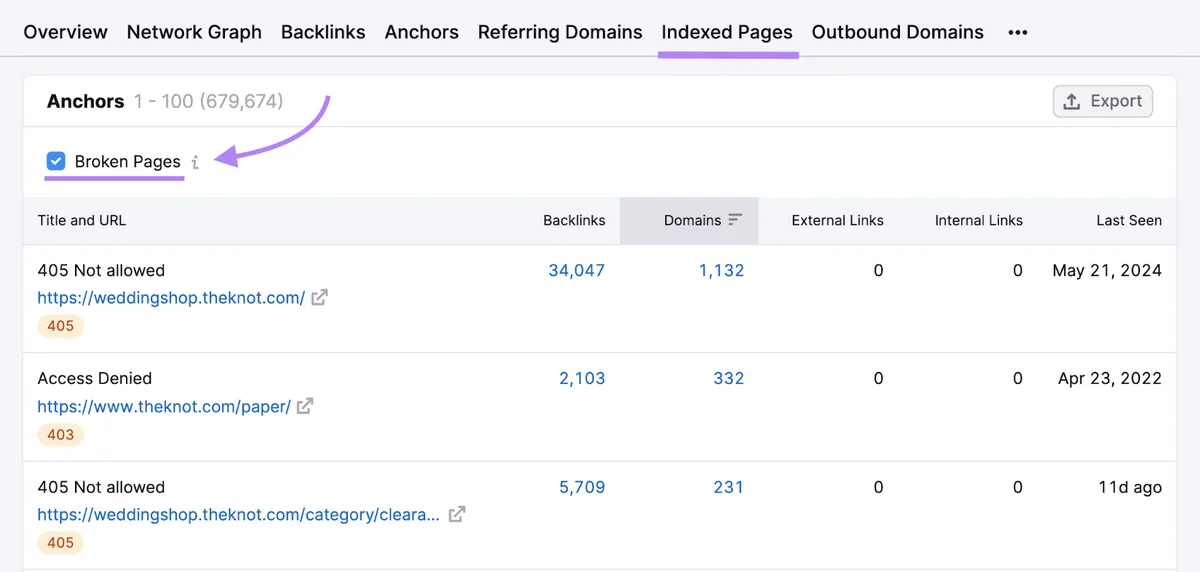Sort by the Backlinks column header

(x=574, y=220)
